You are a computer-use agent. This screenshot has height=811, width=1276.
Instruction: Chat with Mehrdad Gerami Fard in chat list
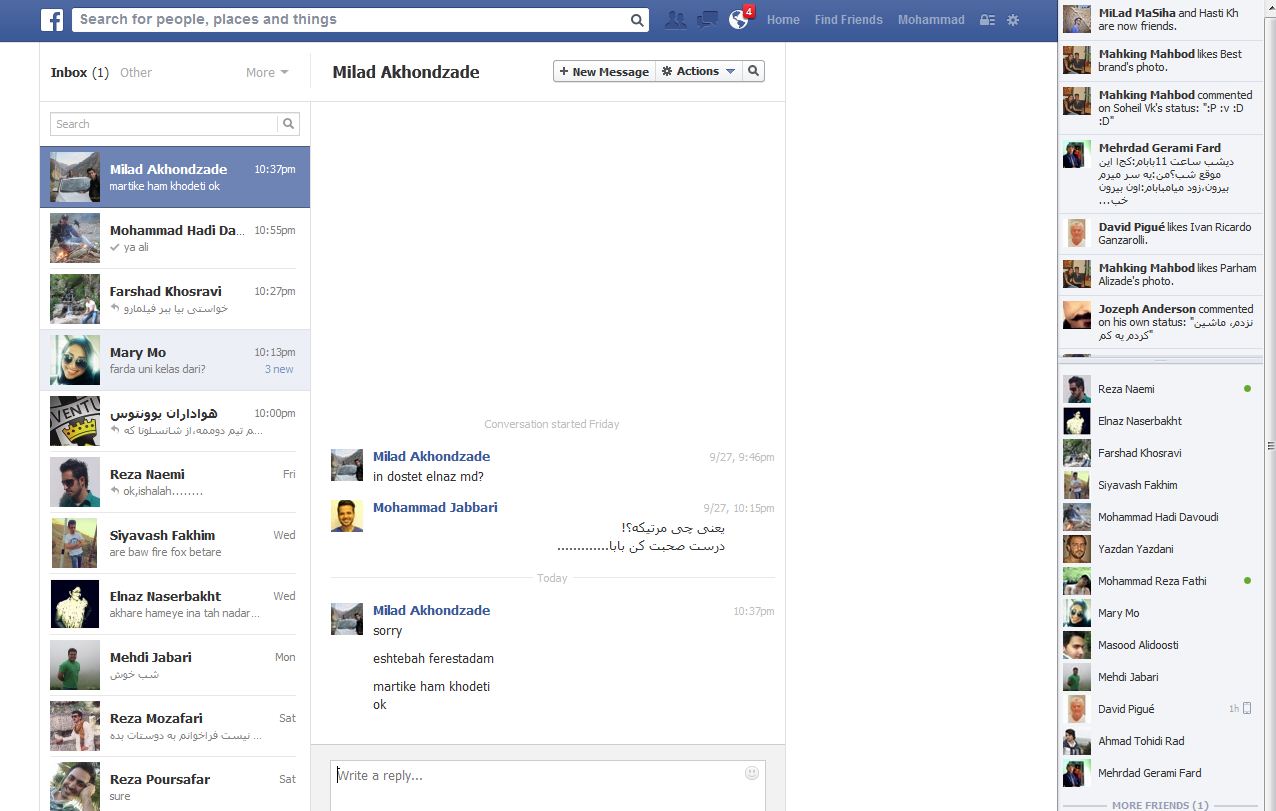tap(1160, 773)
